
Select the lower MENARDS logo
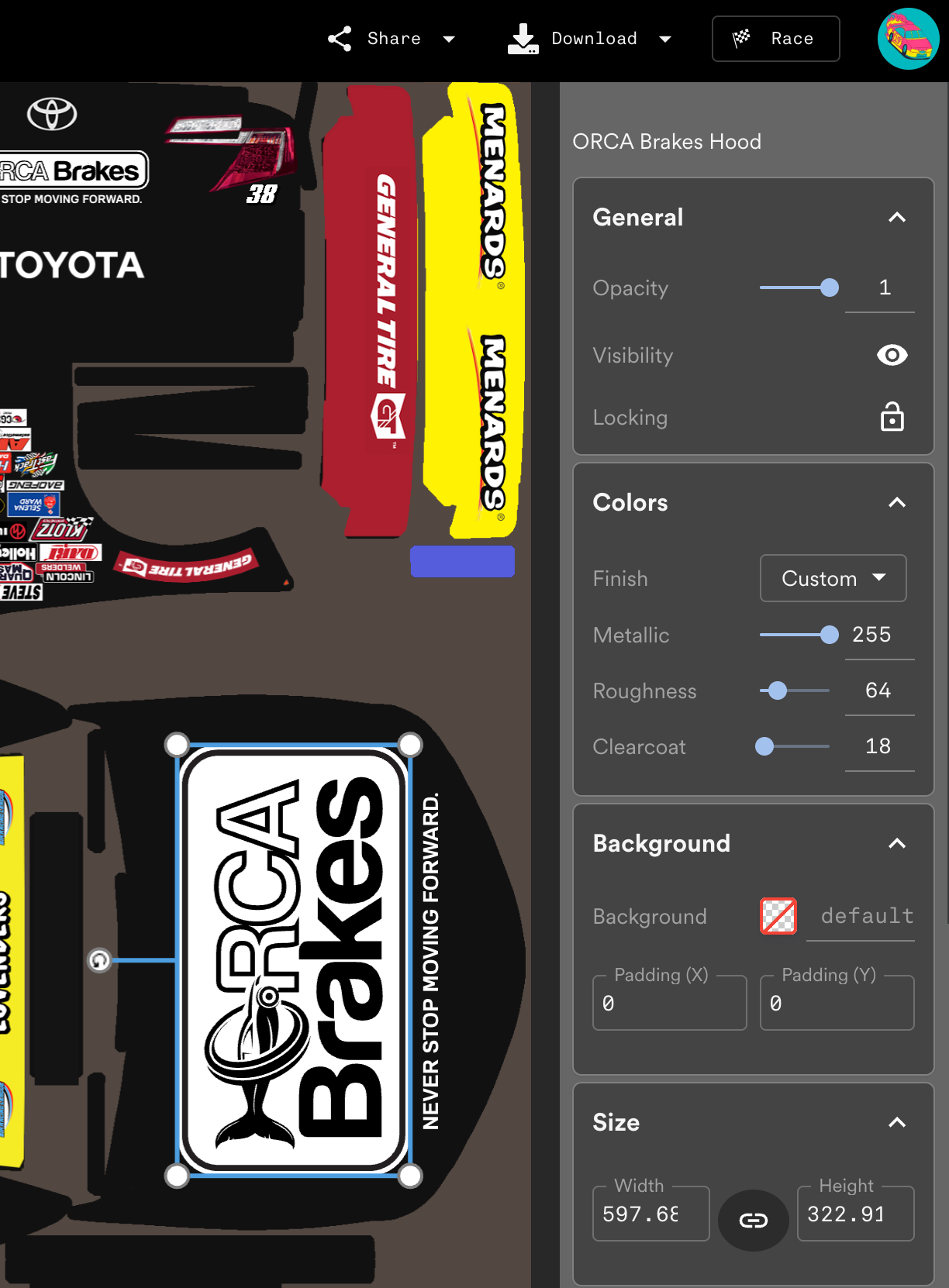click(492, 423)
